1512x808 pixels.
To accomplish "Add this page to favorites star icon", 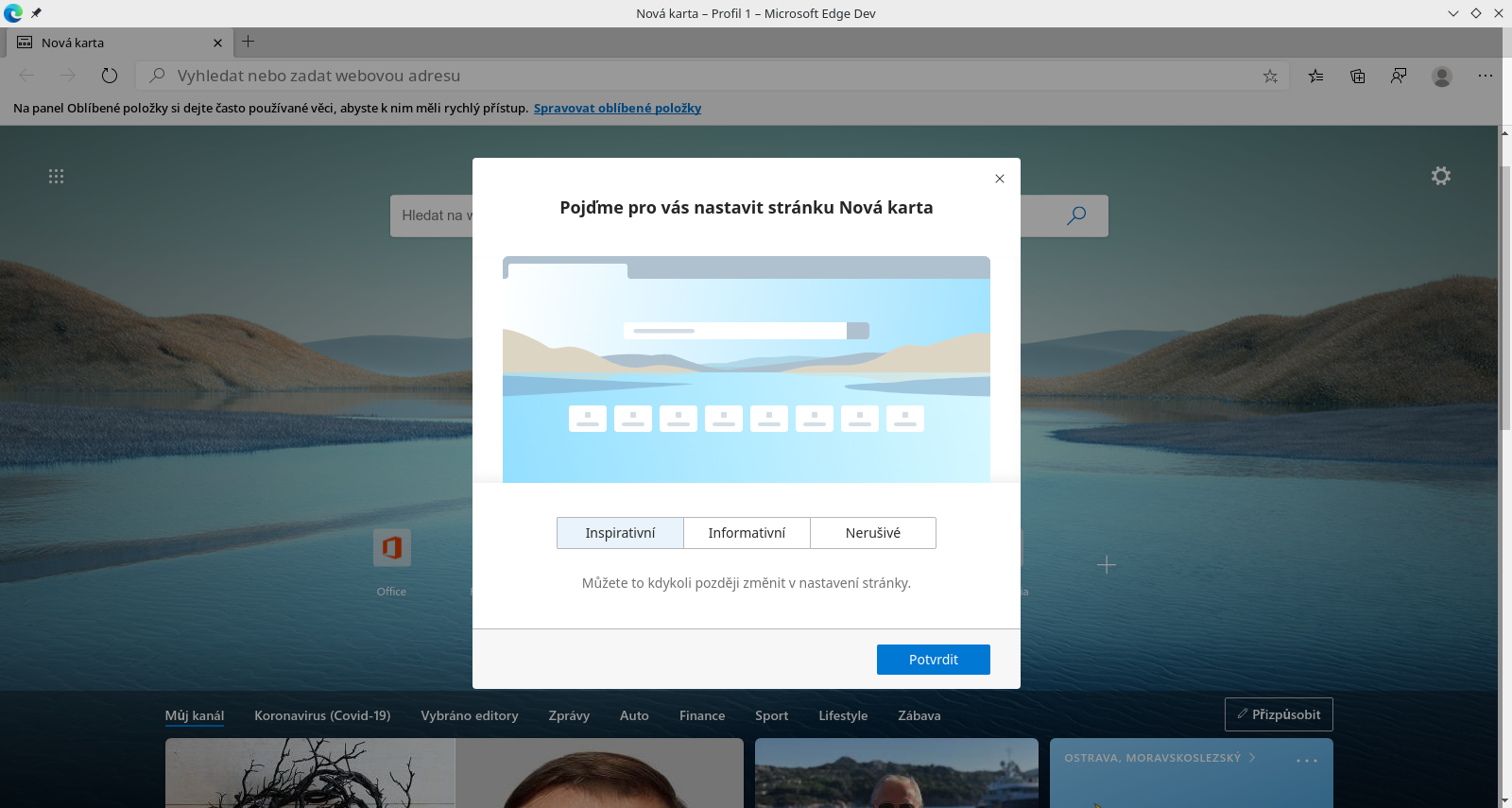I will pos(1270,76).
